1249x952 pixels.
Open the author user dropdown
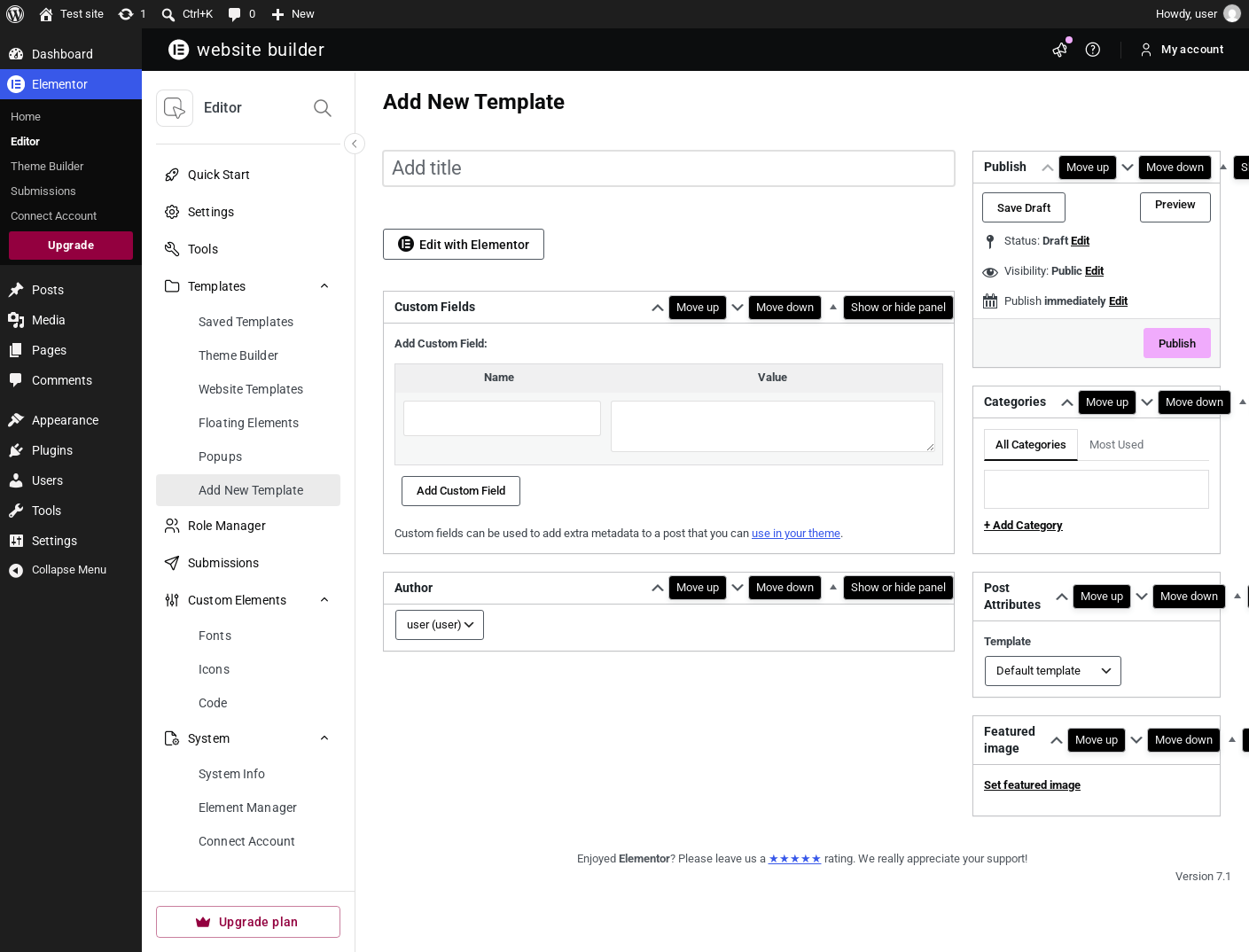point(440,625)
